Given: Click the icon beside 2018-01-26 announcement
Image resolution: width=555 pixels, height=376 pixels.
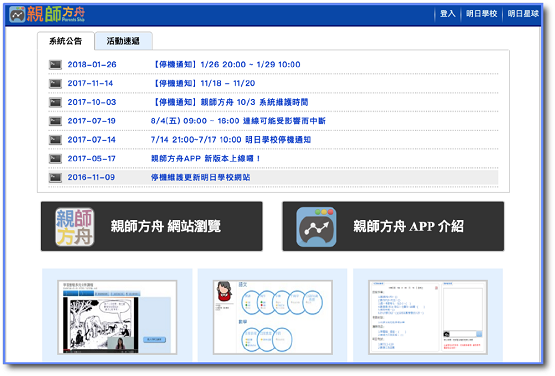Looking at the screenshot, I should pos(55,65).
